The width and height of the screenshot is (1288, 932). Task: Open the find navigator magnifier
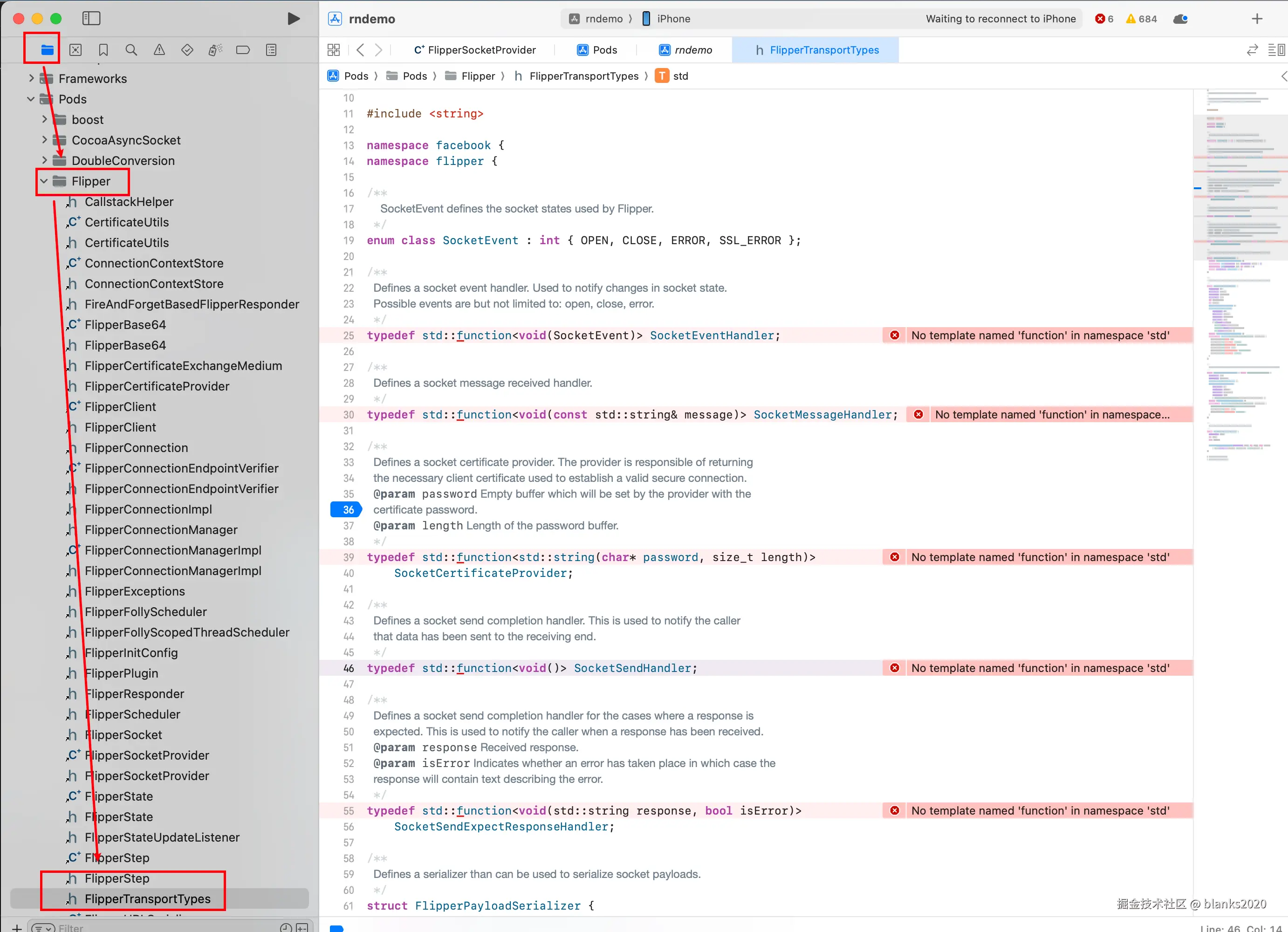(131, 50)
